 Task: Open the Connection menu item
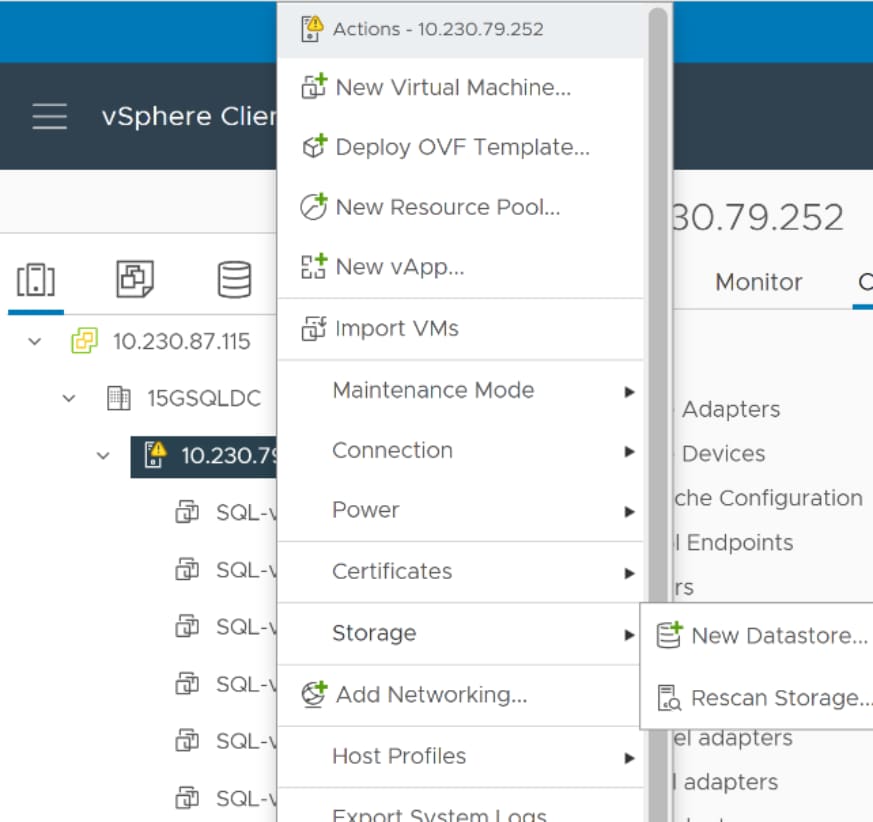coord(460,451)
